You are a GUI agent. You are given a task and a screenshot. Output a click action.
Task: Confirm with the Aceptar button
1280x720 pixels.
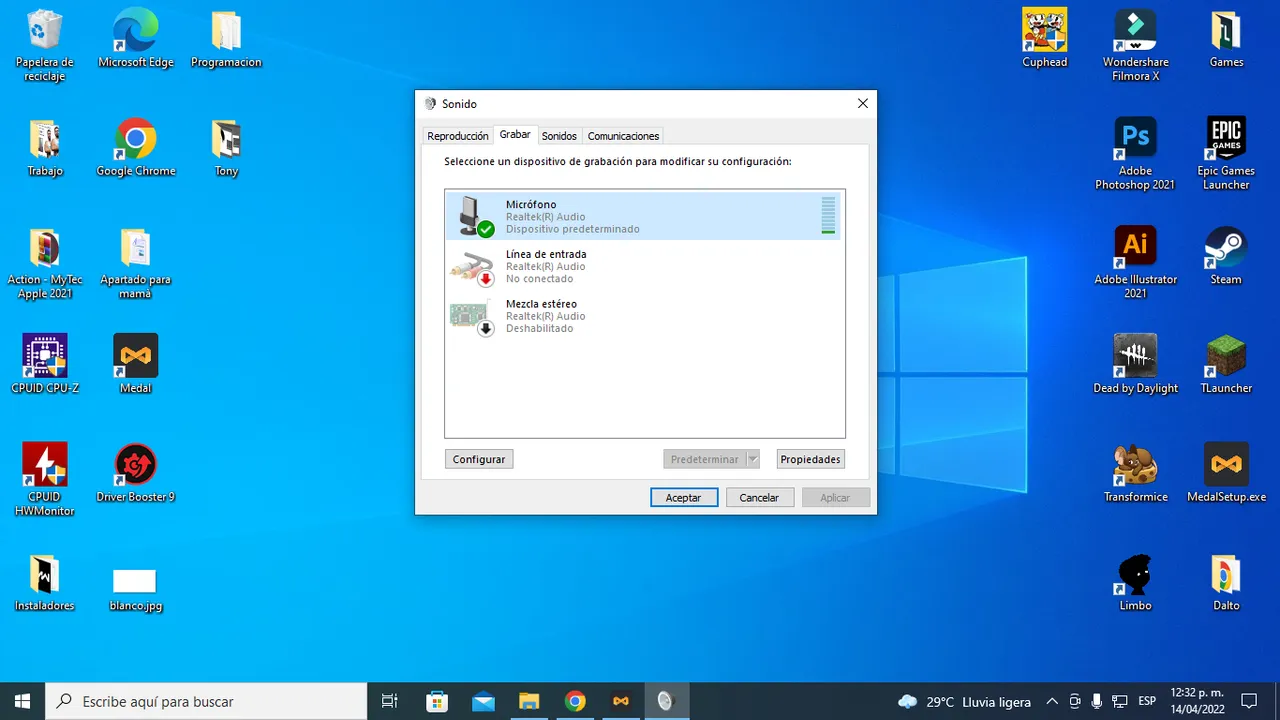click(684, 497)
